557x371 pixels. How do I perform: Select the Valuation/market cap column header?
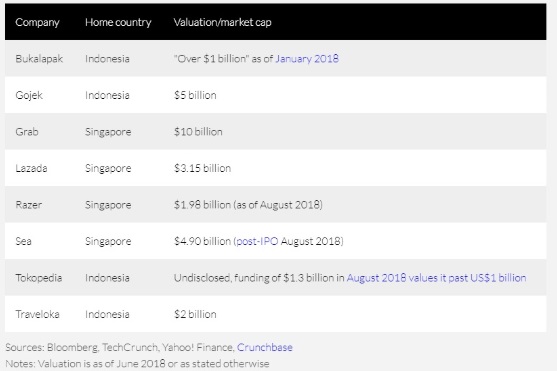click(223, 22)
